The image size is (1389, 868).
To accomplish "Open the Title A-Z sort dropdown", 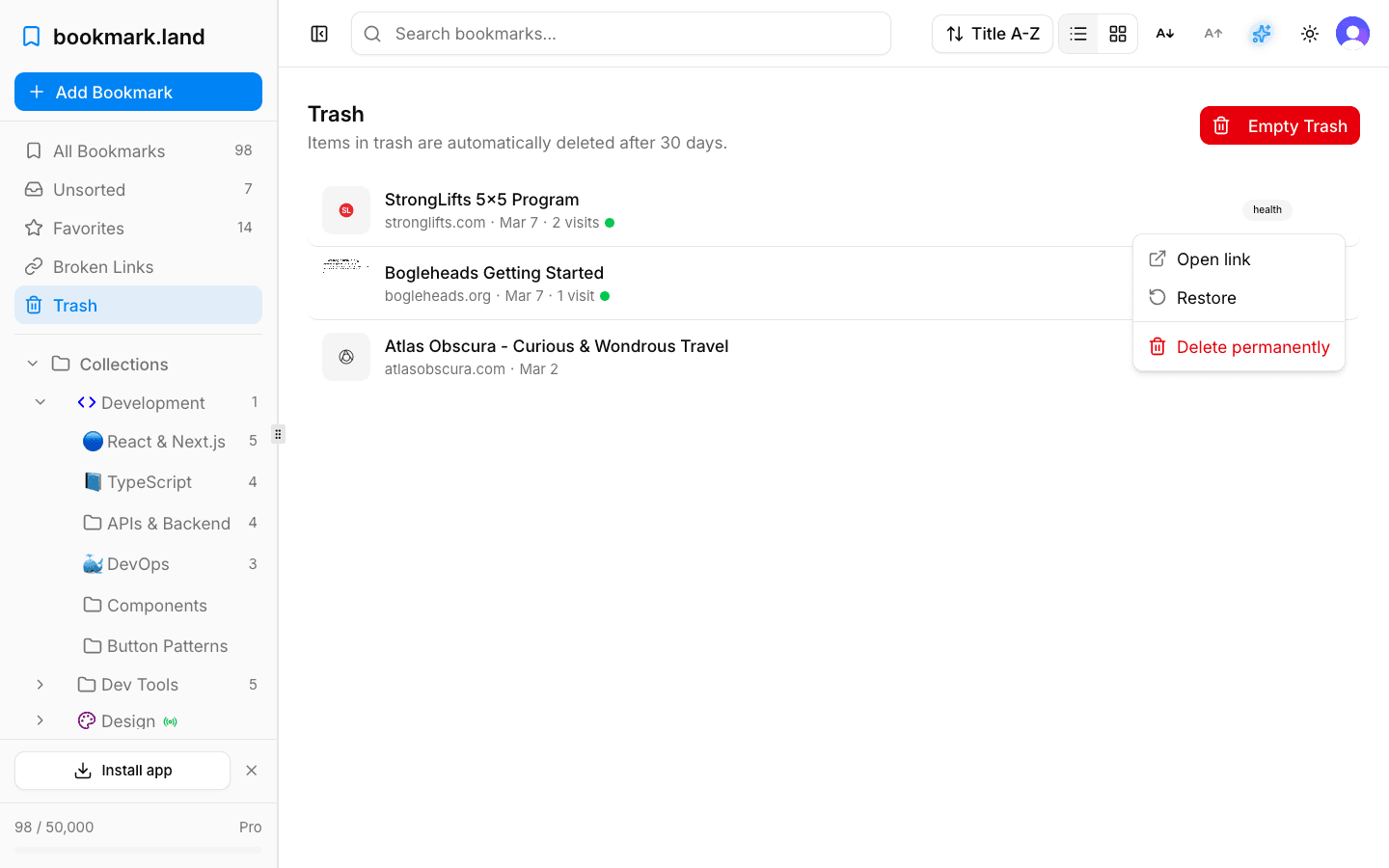I will (x=993, y=34).
